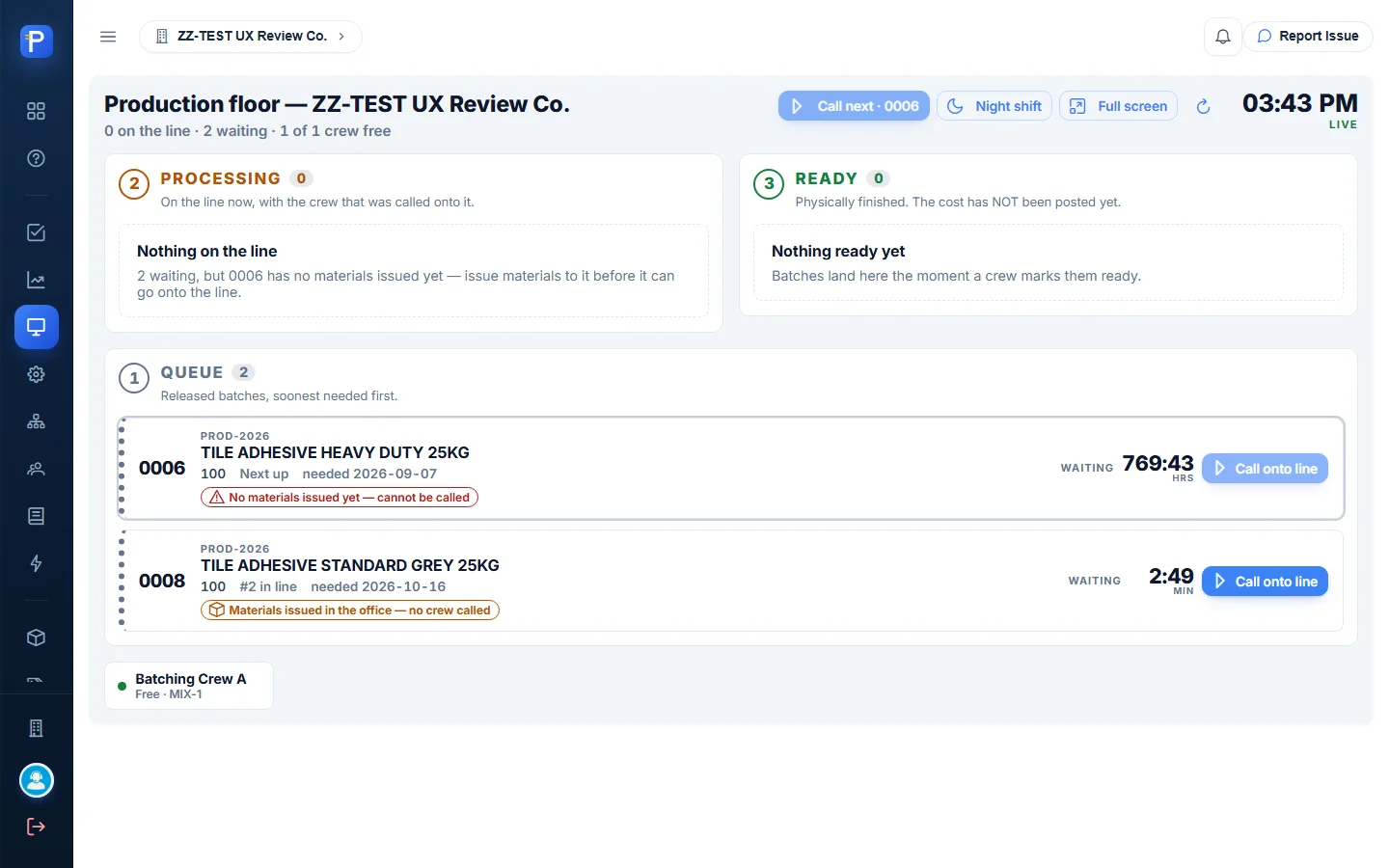
Task: Open the lightning bolt icon in sidebar
Action: coord(36,563)
